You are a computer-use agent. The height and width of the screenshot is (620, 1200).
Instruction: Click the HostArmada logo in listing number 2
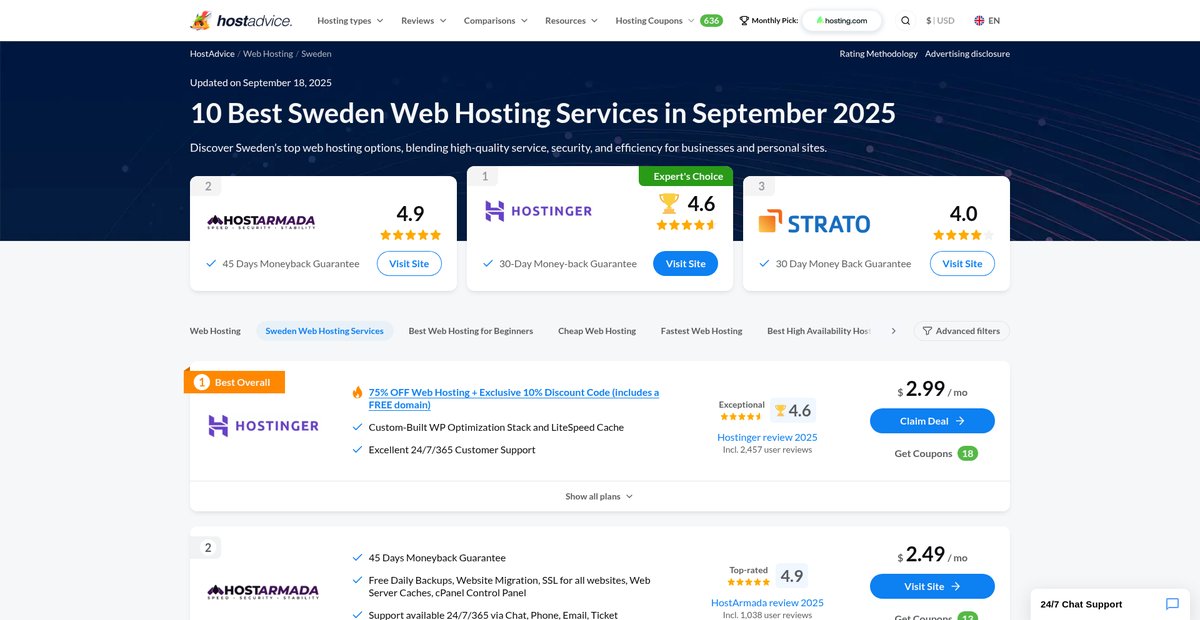tap(263, 592)
